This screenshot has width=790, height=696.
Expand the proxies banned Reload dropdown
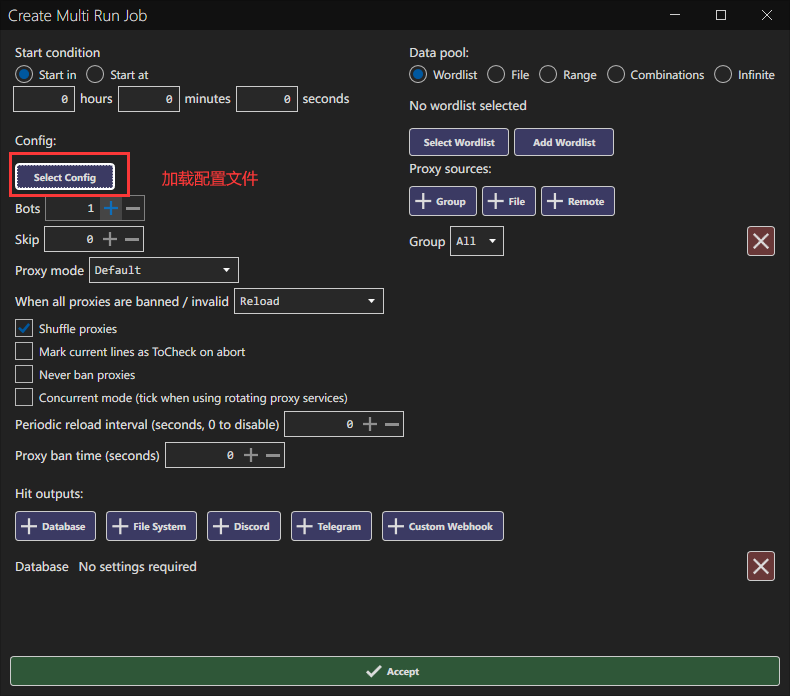click(x=308, y=301)
